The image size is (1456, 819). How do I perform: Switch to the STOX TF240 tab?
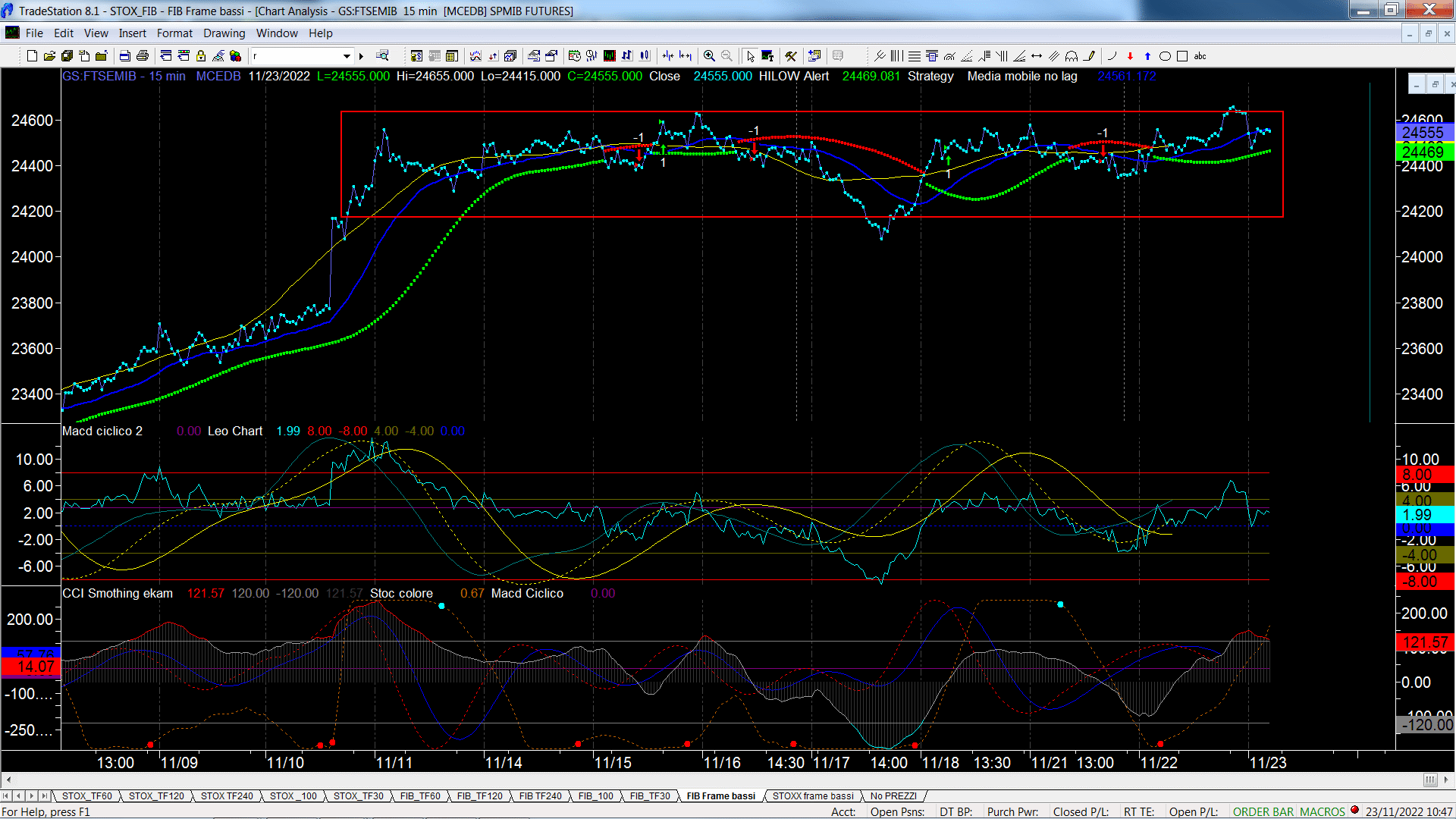tap(227, 796)
